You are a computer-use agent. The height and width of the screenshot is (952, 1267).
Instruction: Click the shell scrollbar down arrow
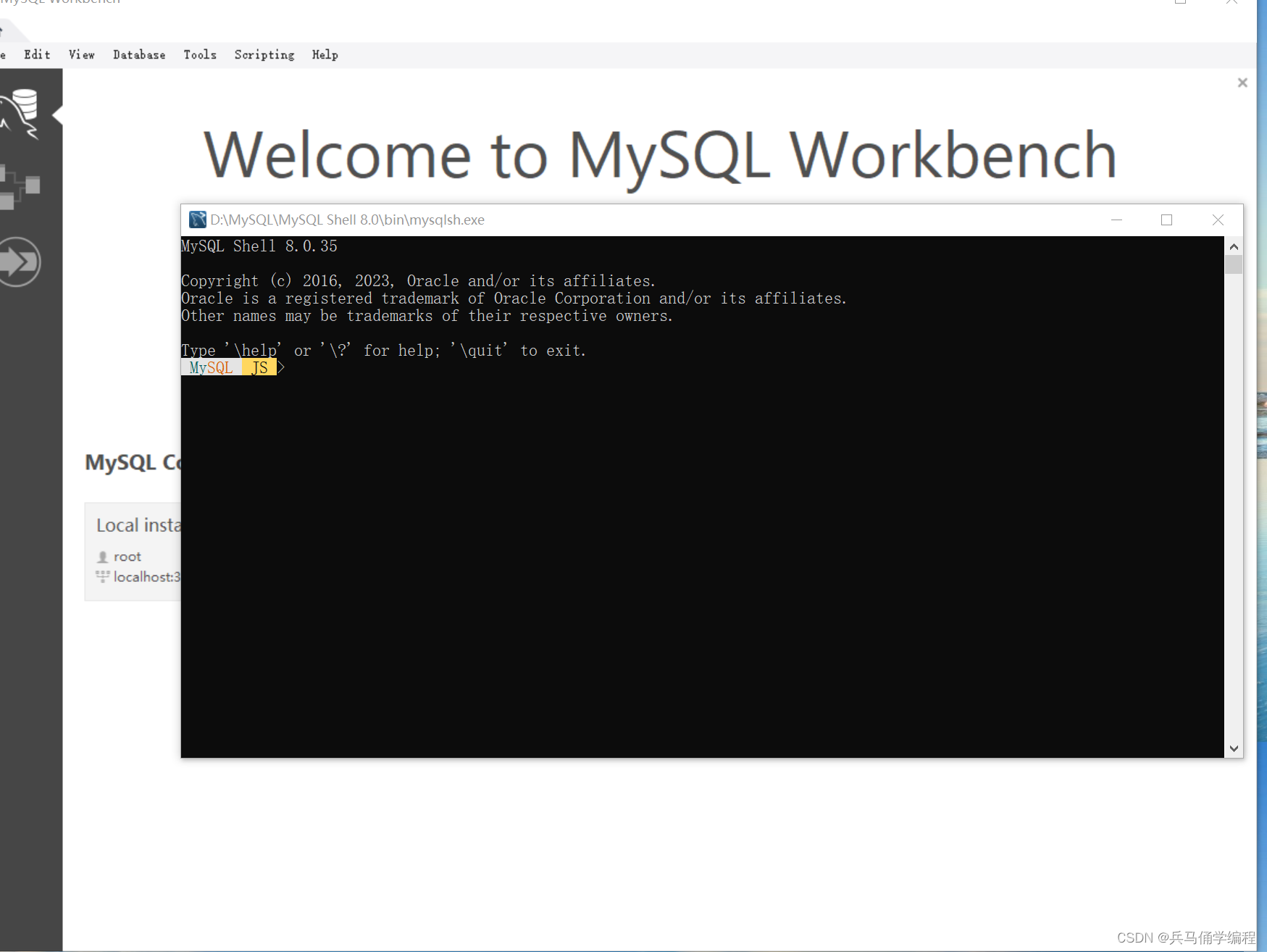(1233, 748)
